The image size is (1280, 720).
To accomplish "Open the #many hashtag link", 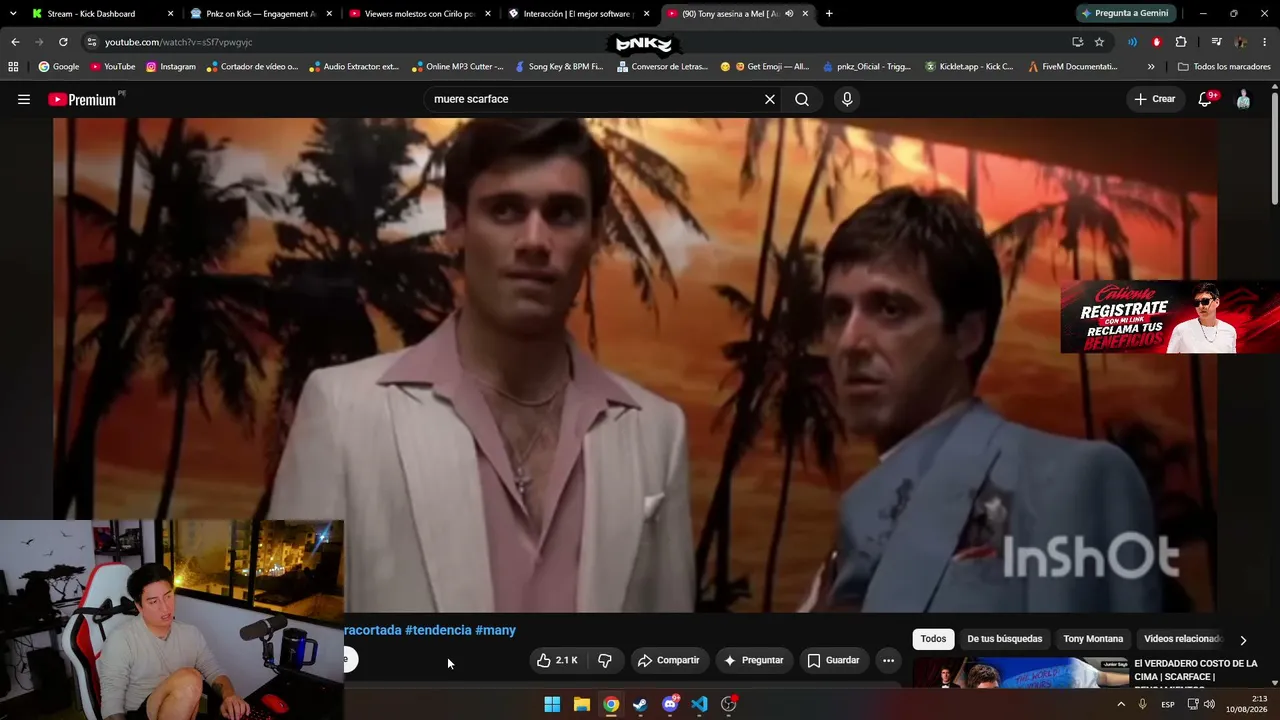I will [x=495, y=630].
